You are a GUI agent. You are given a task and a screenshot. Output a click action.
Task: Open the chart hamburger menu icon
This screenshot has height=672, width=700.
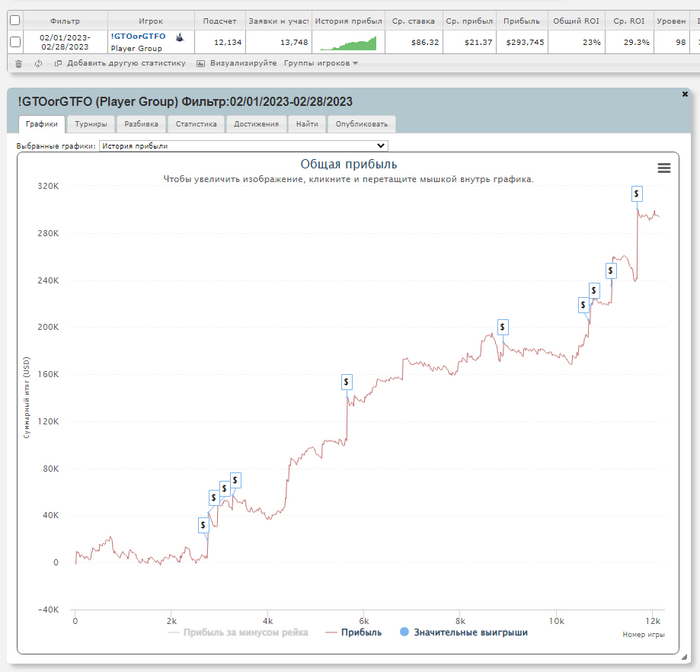click(x=664, y=168)
